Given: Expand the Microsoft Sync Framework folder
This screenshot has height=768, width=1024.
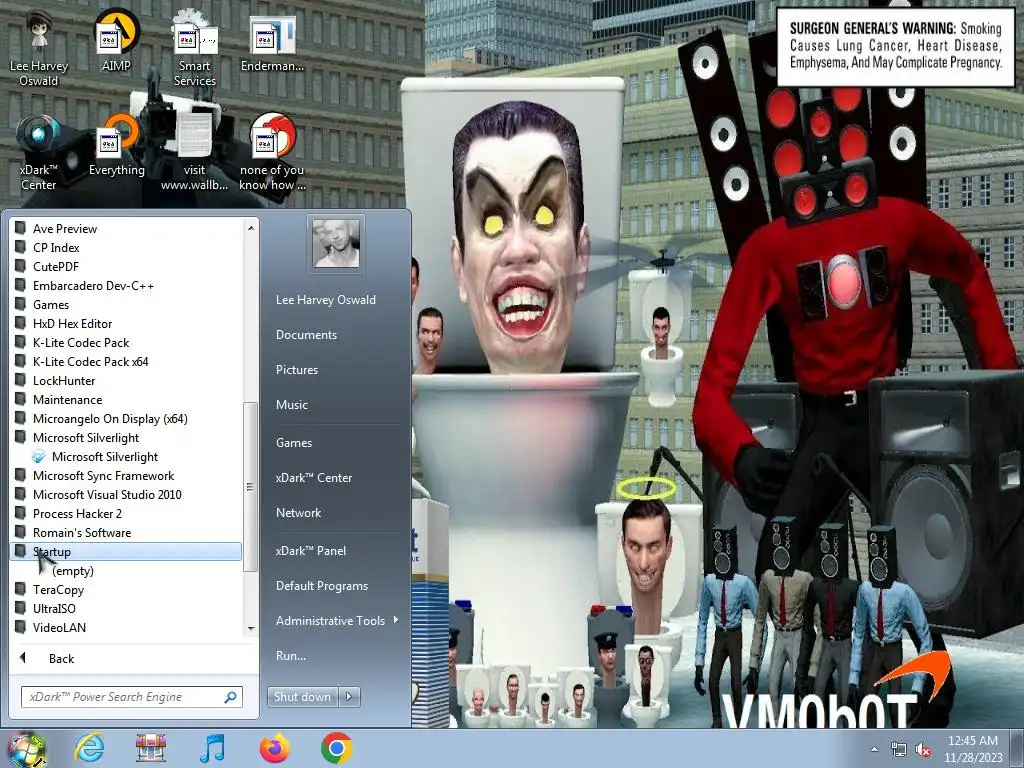Looking at the screenshot, I should point(125,475).
